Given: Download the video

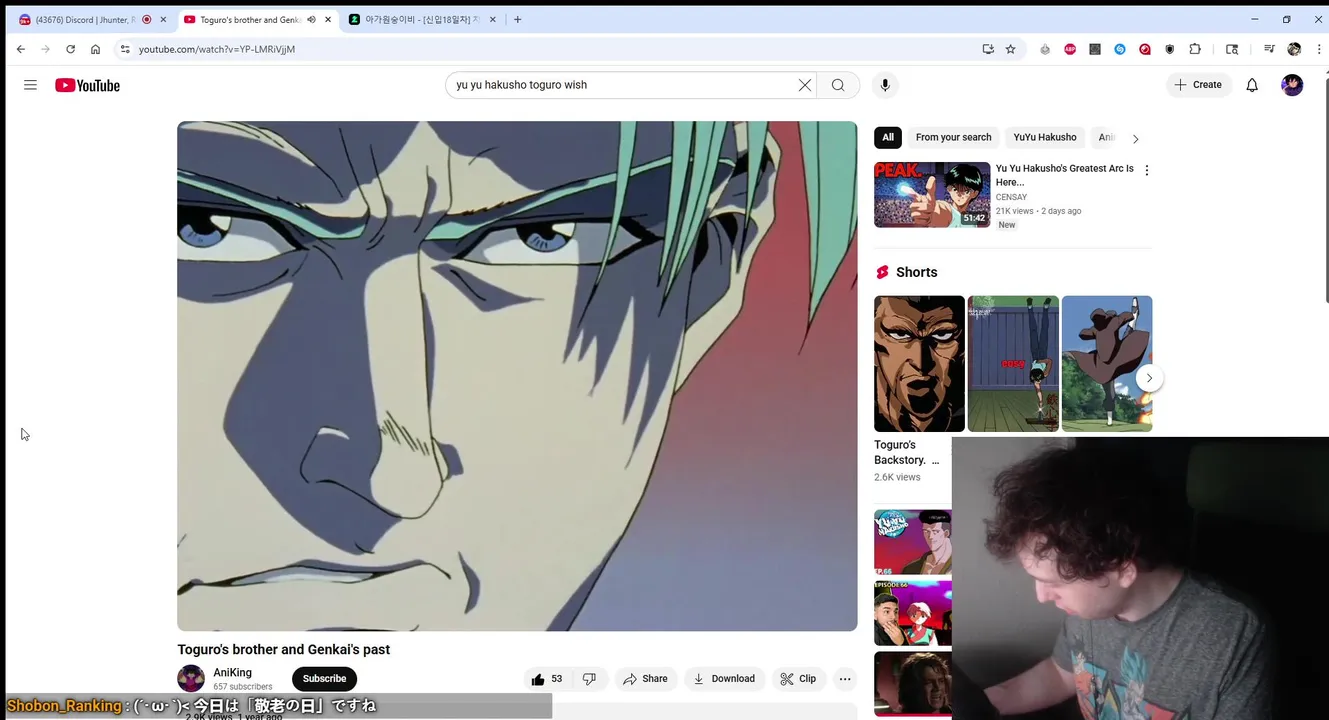Looking at the screenshot, I should (x=724, y=679).
